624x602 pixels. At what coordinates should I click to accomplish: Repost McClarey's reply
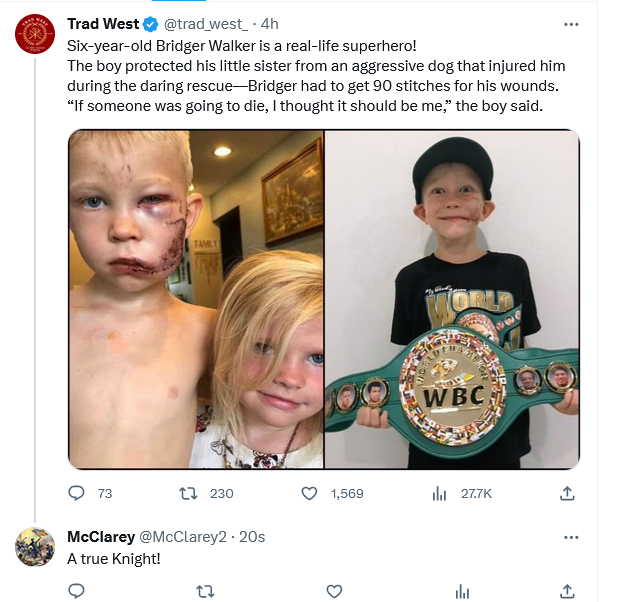[x=206, y=591]
